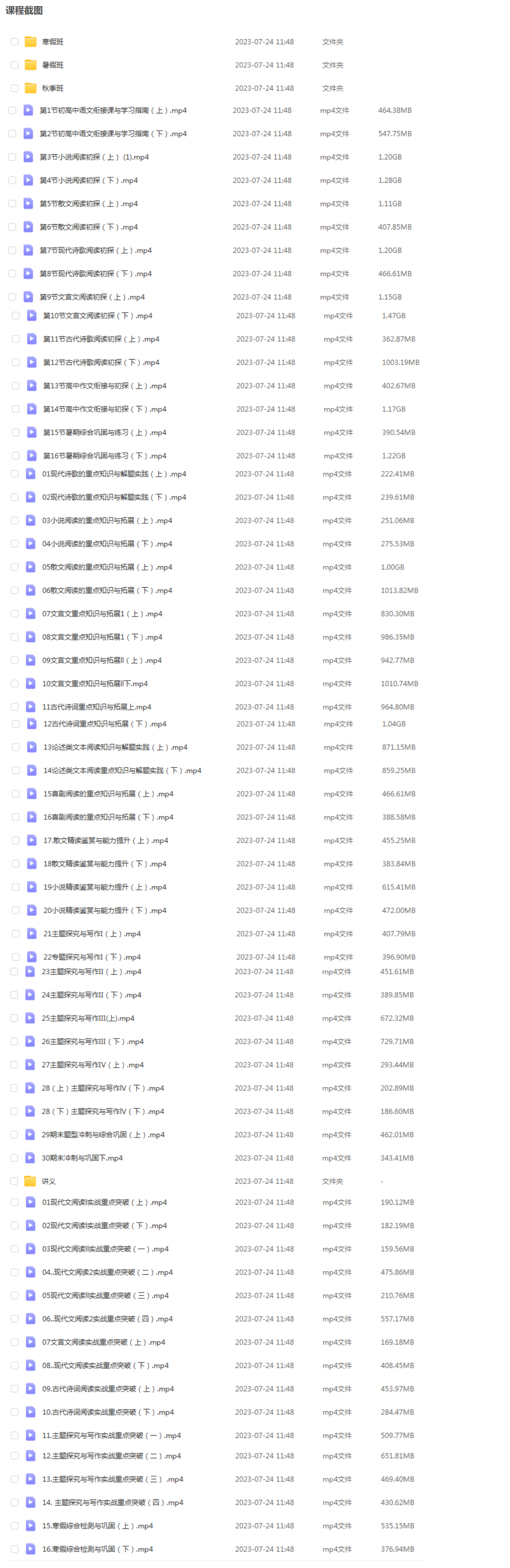The image size is (510, 1568).
Task: Open file 14论述类文本阅读重点知识与解题实践（下）.mp4
Action: click(x=122, y=770)
